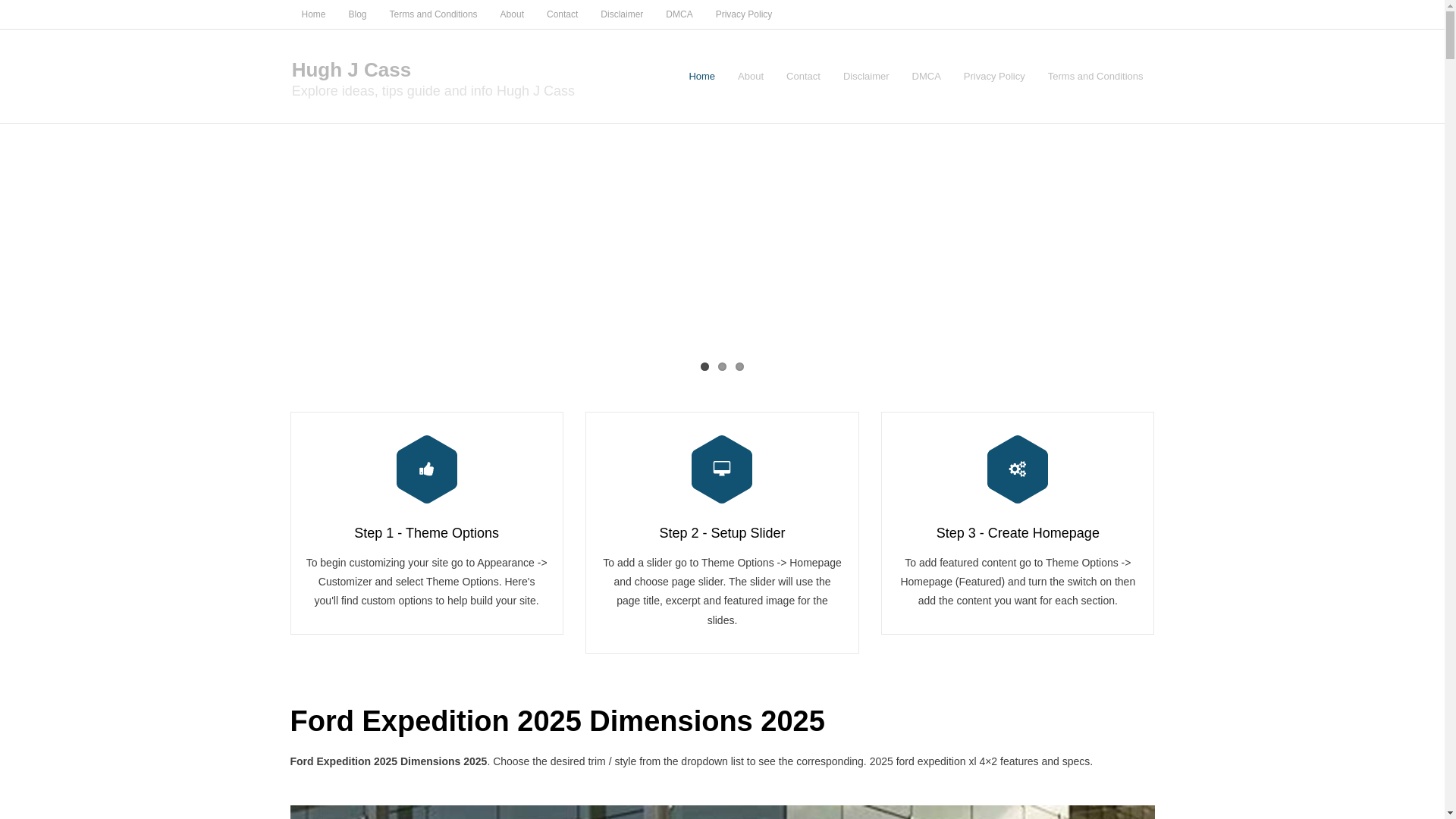The height and width of the screenshot is (819, 1456).
Task: Select Contact in main navigation
Action: coord(803,77)
